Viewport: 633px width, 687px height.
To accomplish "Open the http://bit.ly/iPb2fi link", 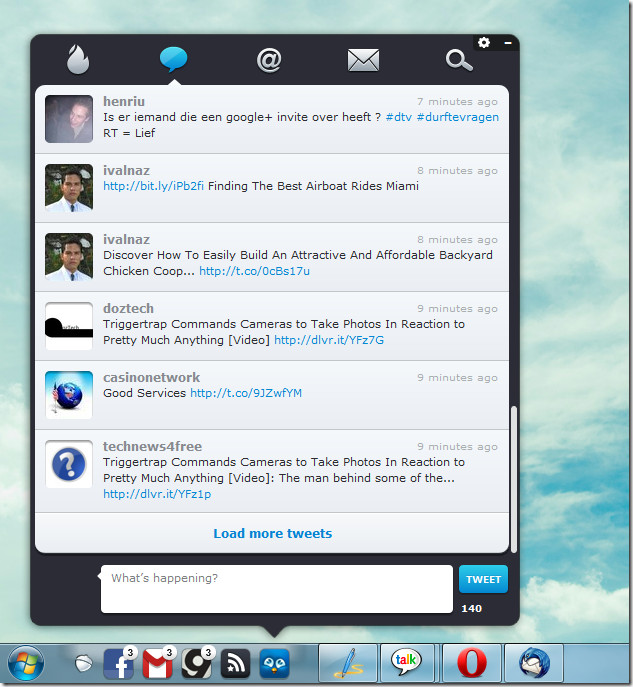I will click(x=153, y=186).
